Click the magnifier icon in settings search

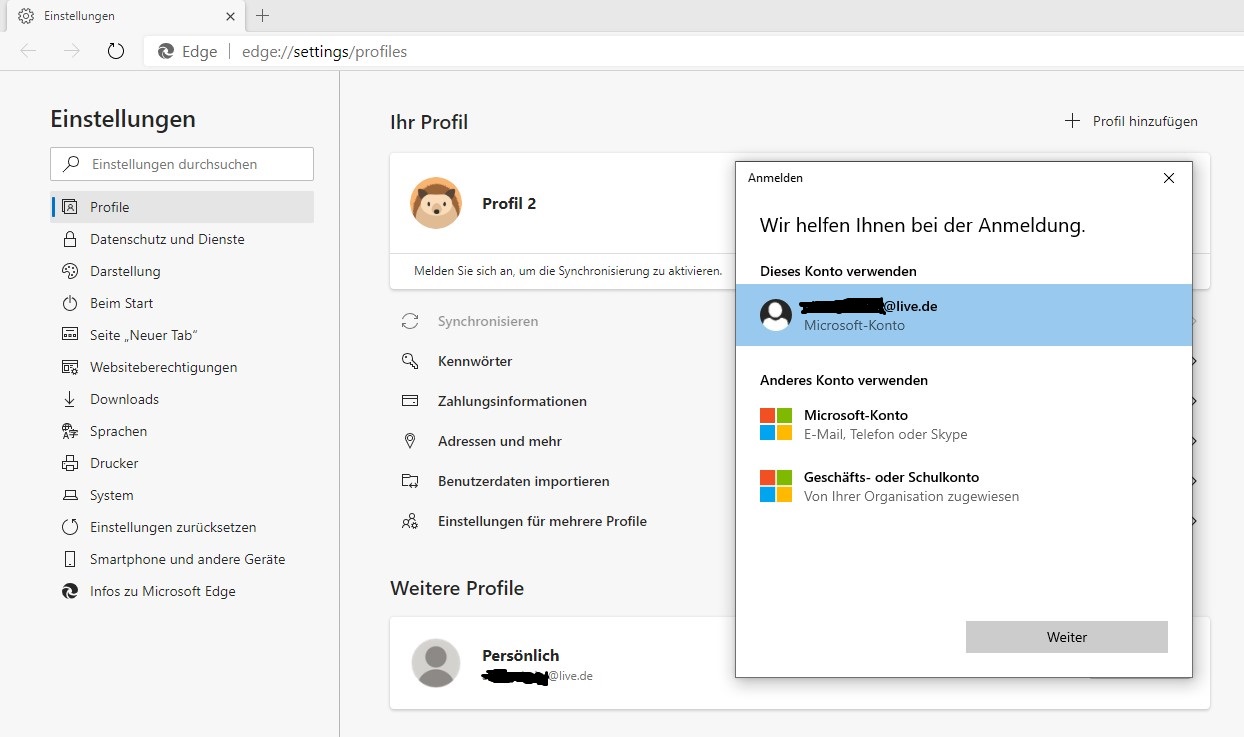click(x=71, y=164)
